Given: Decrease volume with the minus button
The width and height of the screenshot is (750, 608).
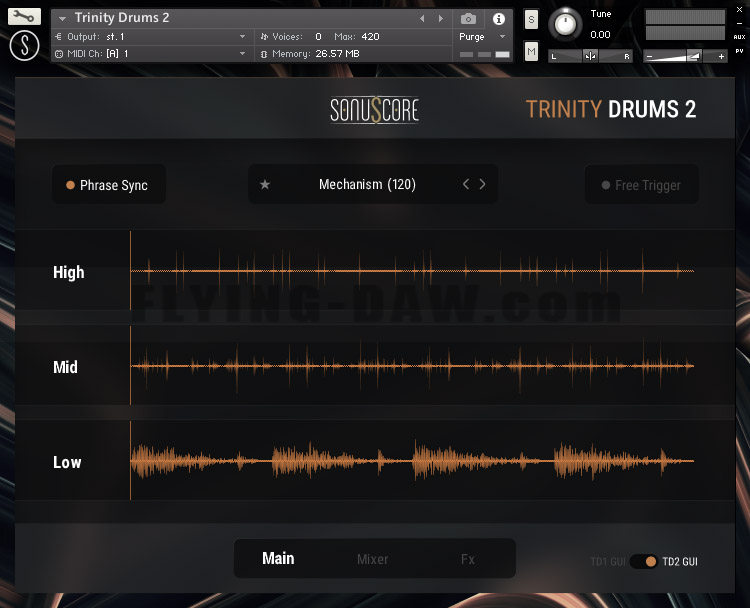Looking at the screenshot, I should (x=649, y=56).
